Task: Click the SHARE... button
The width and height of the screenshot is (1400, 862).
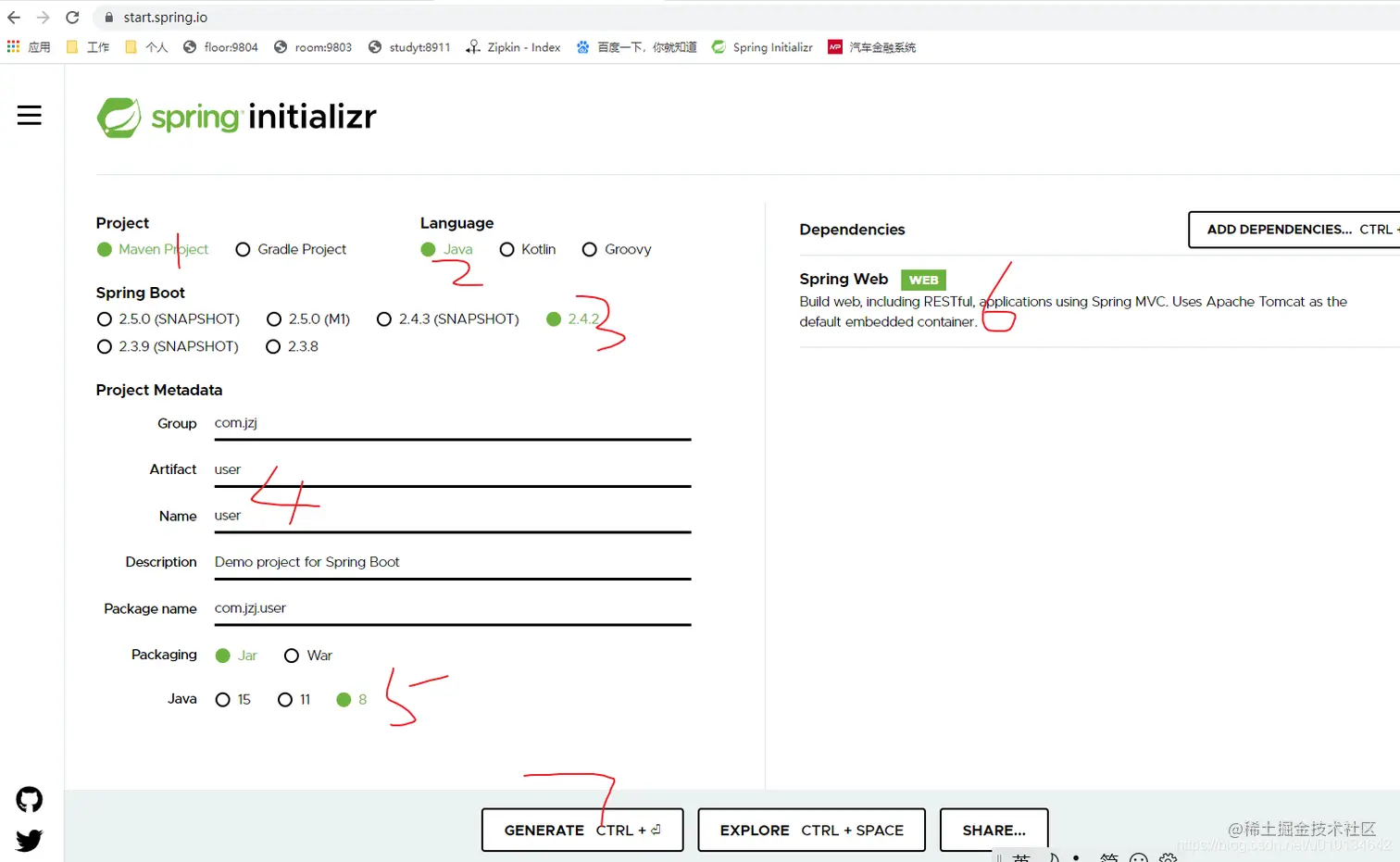Action: [x=994, y=830]
